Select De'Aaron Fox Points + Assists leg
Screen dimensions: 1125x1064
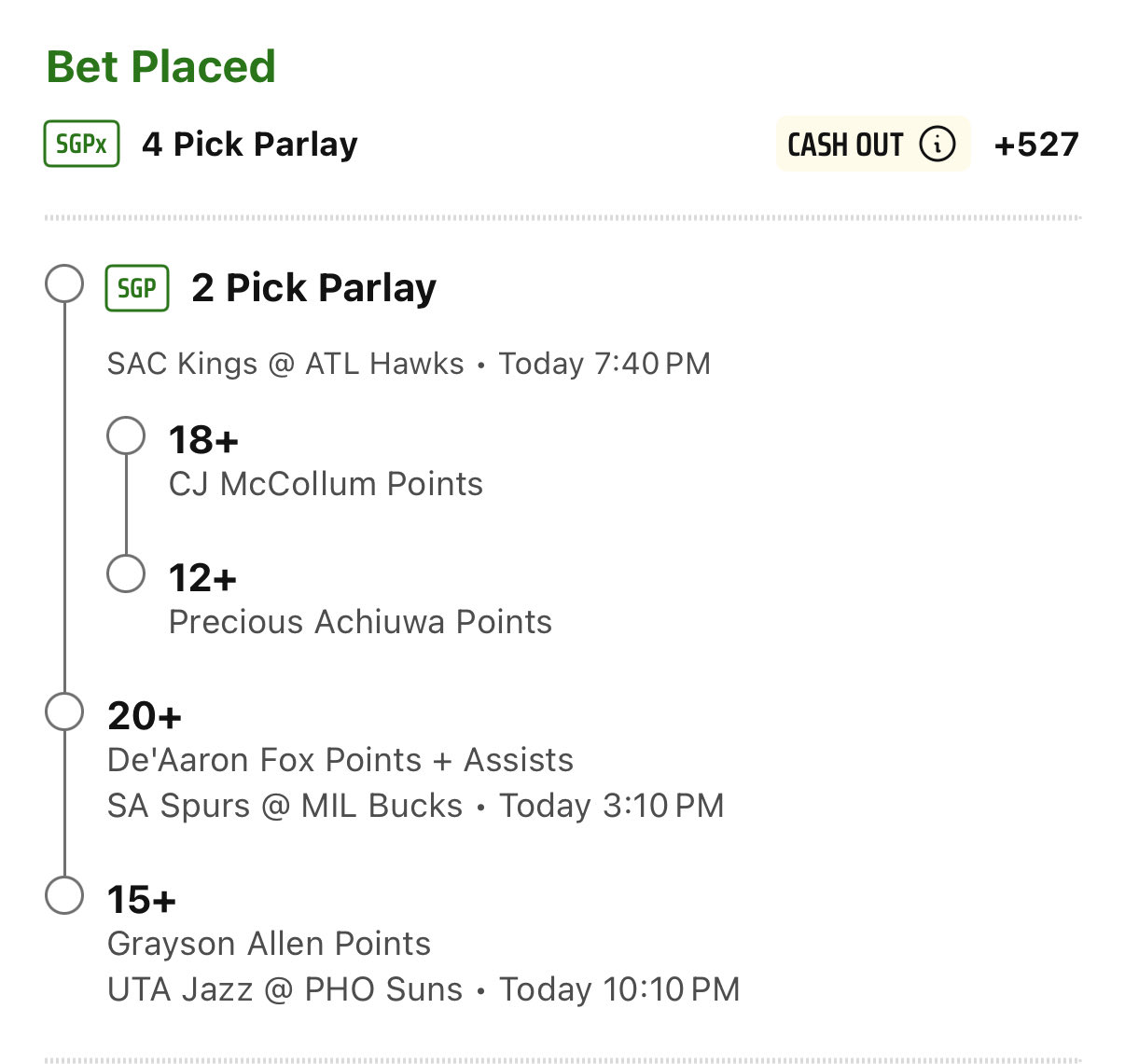pos(340,760)
